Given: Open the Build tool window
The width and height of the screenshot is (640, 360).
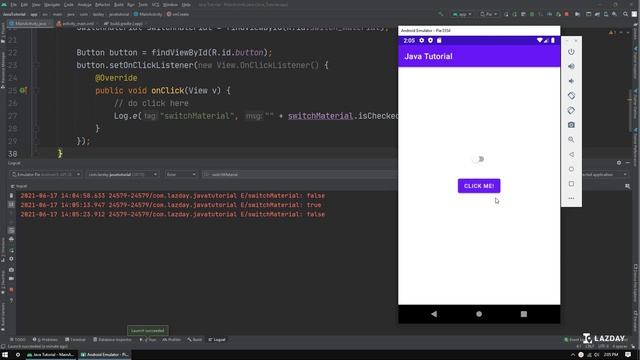Looking at the screenshot, I should pyautogui.click(x=195, y=340).
